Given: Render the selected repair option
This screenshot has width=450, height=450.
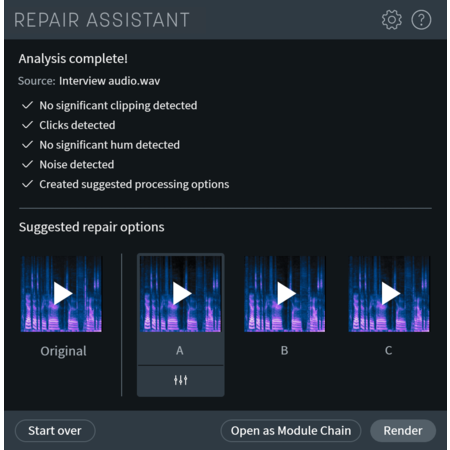Looking at the screenshot, I should pyautogui.click(x=403, y=431).
